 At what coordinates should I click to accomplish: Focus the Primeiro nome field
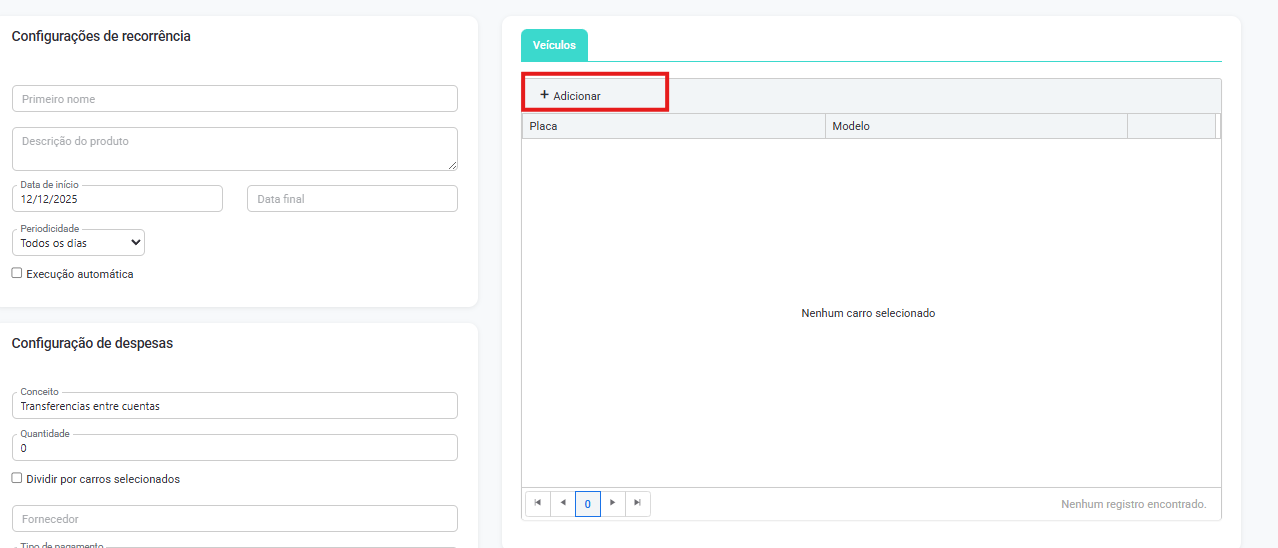coord(234,99)
